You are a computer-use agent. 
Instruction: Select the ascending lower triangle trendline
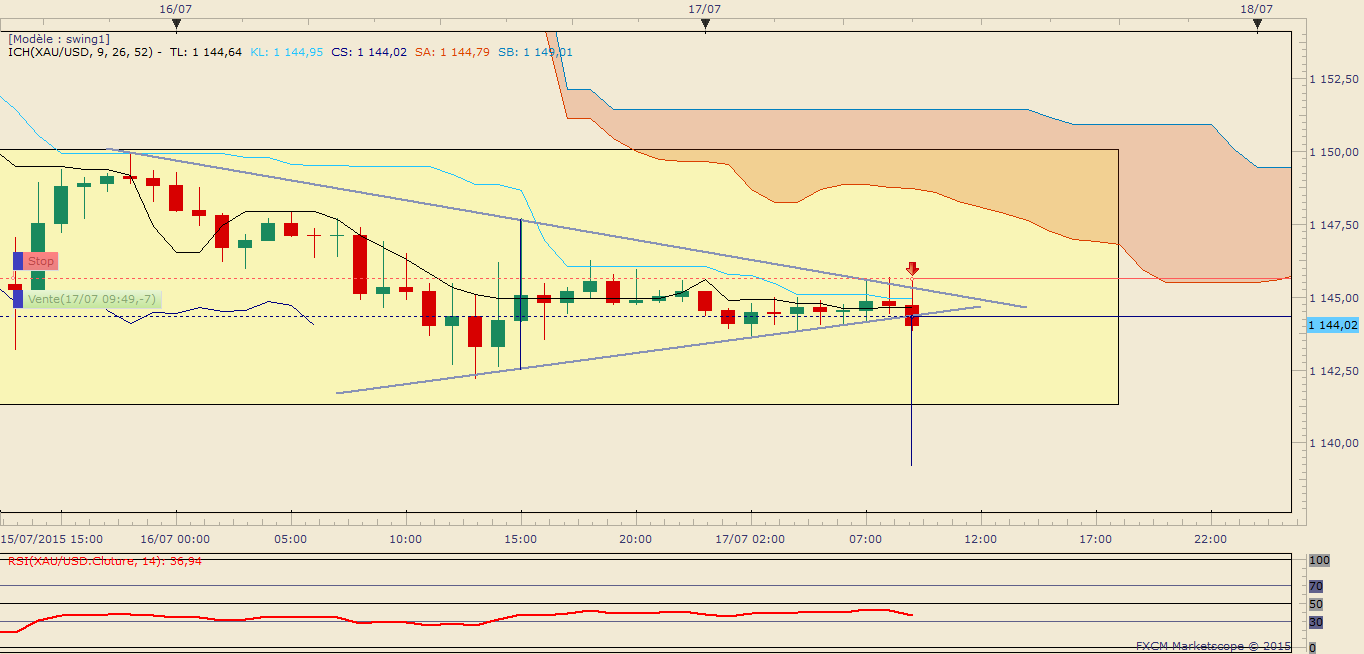659,350
